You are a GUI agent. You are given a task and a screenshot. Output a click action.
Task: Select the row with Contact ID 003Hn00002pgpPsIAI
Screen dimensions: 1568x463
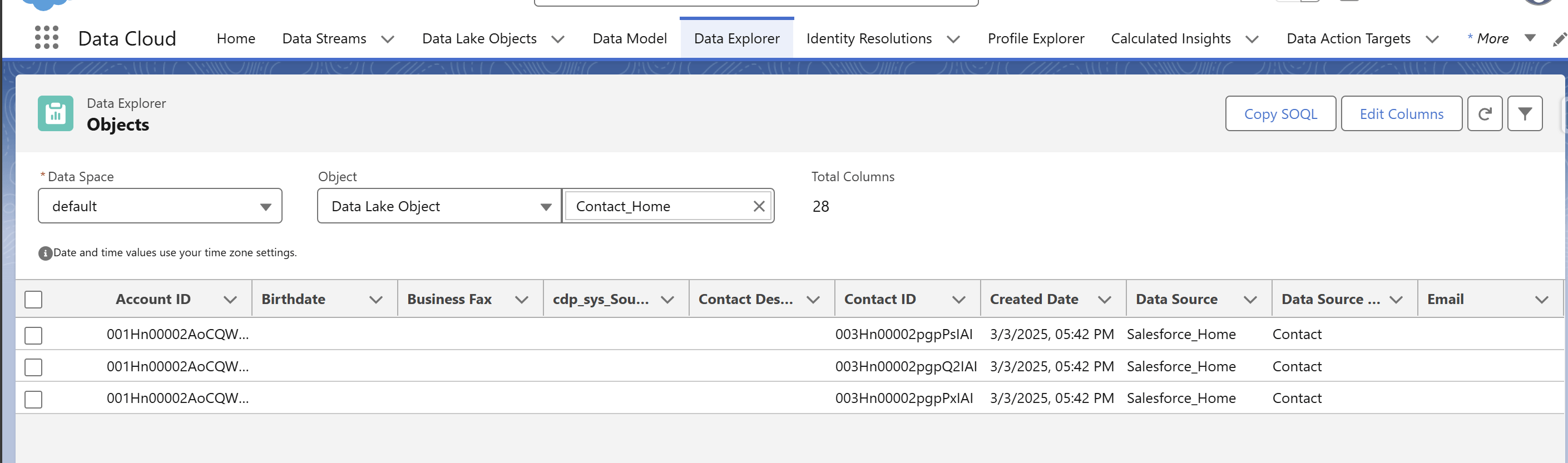tap(33, 335)
